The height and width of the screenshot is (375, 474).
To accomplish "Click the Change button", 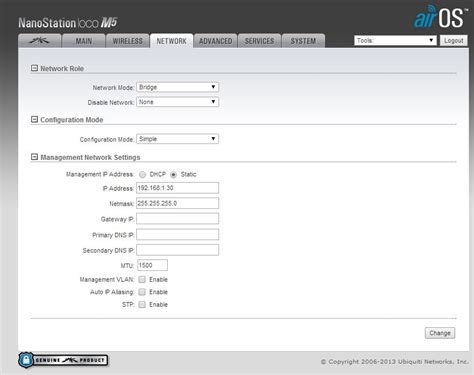I will click(x=440, y=333).
